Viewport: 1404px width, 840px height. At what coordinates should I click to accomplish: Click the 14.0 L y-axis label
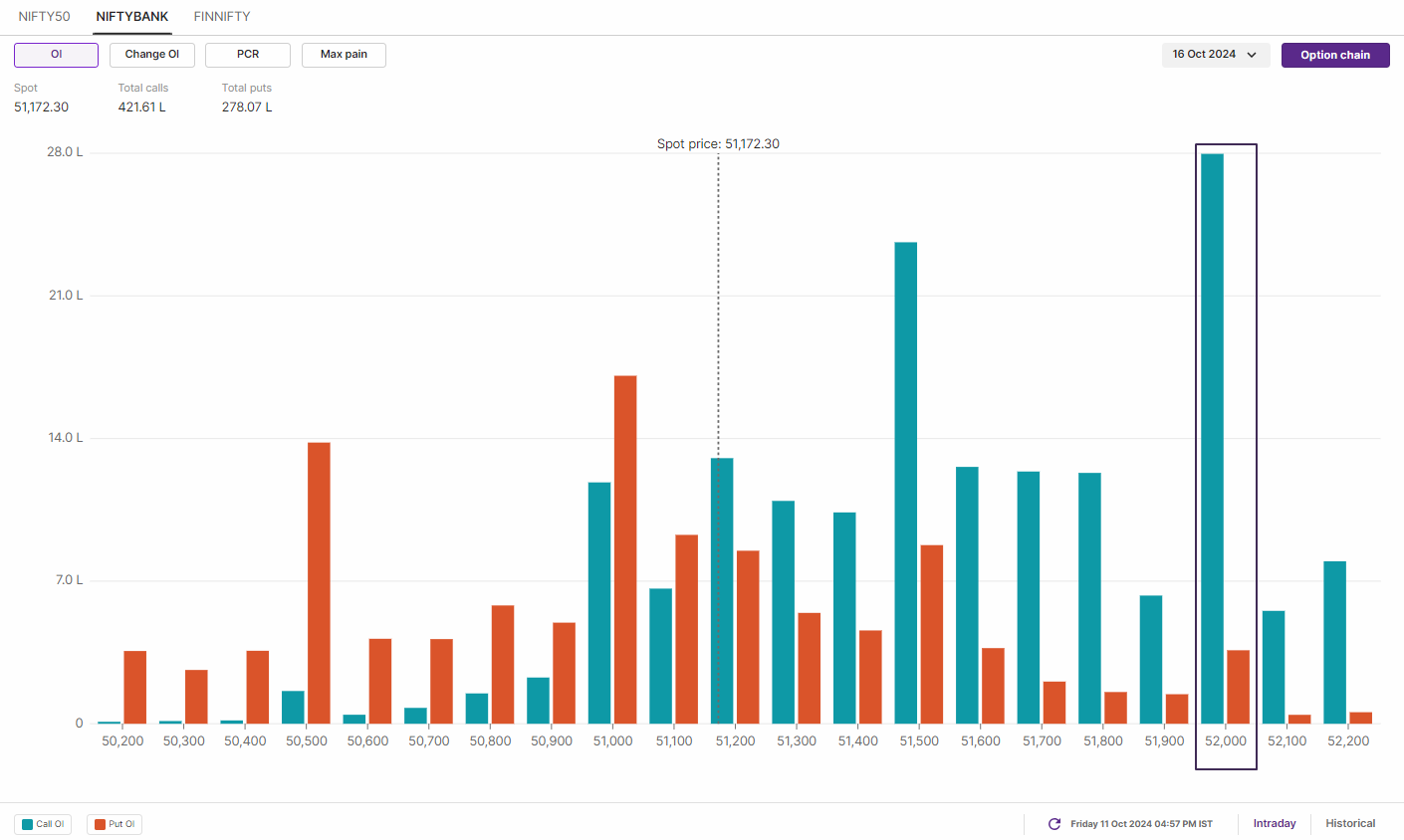click(66, 438)
